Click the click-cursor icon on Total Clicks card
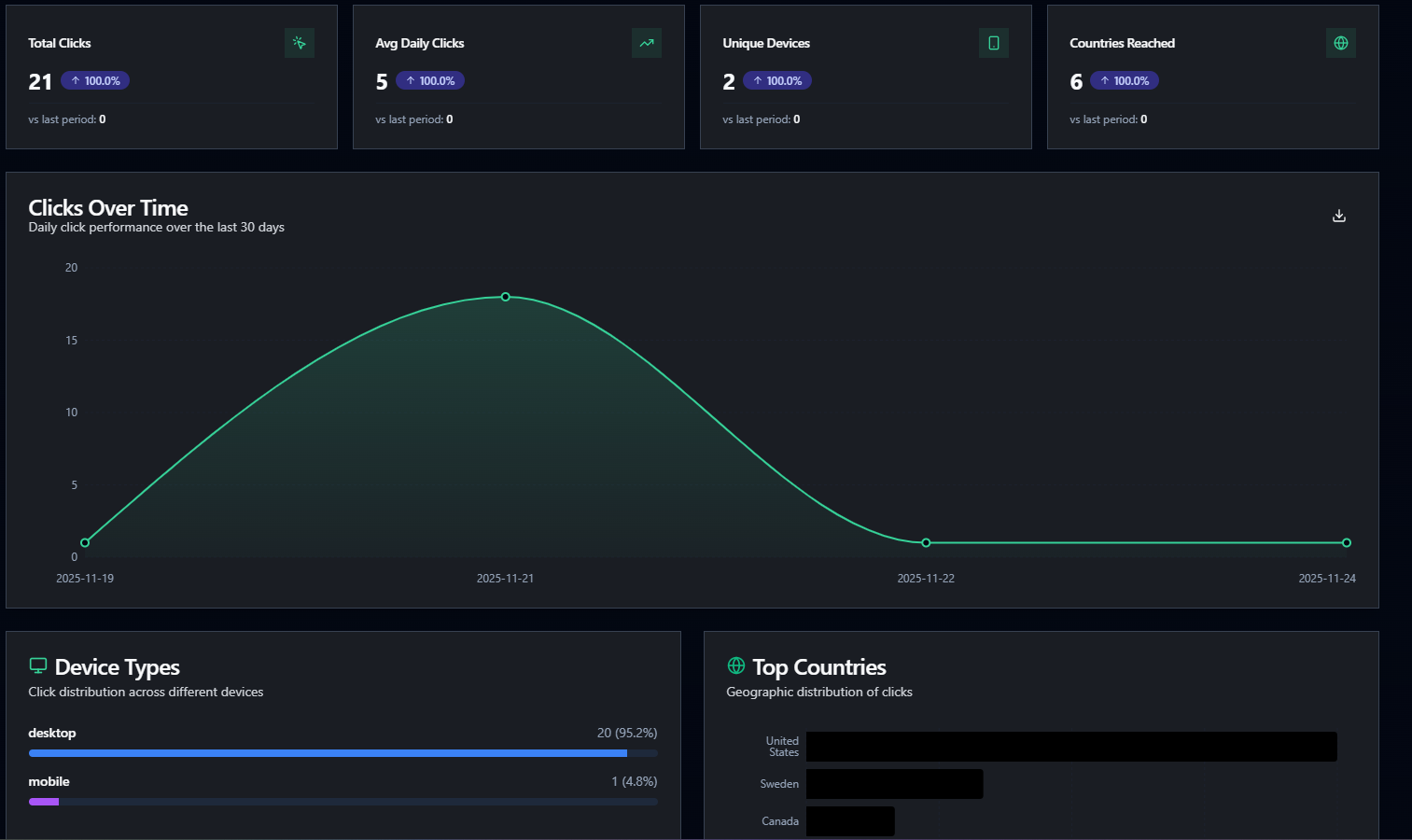Viewport: 1412px width, 840px height. 299,42
